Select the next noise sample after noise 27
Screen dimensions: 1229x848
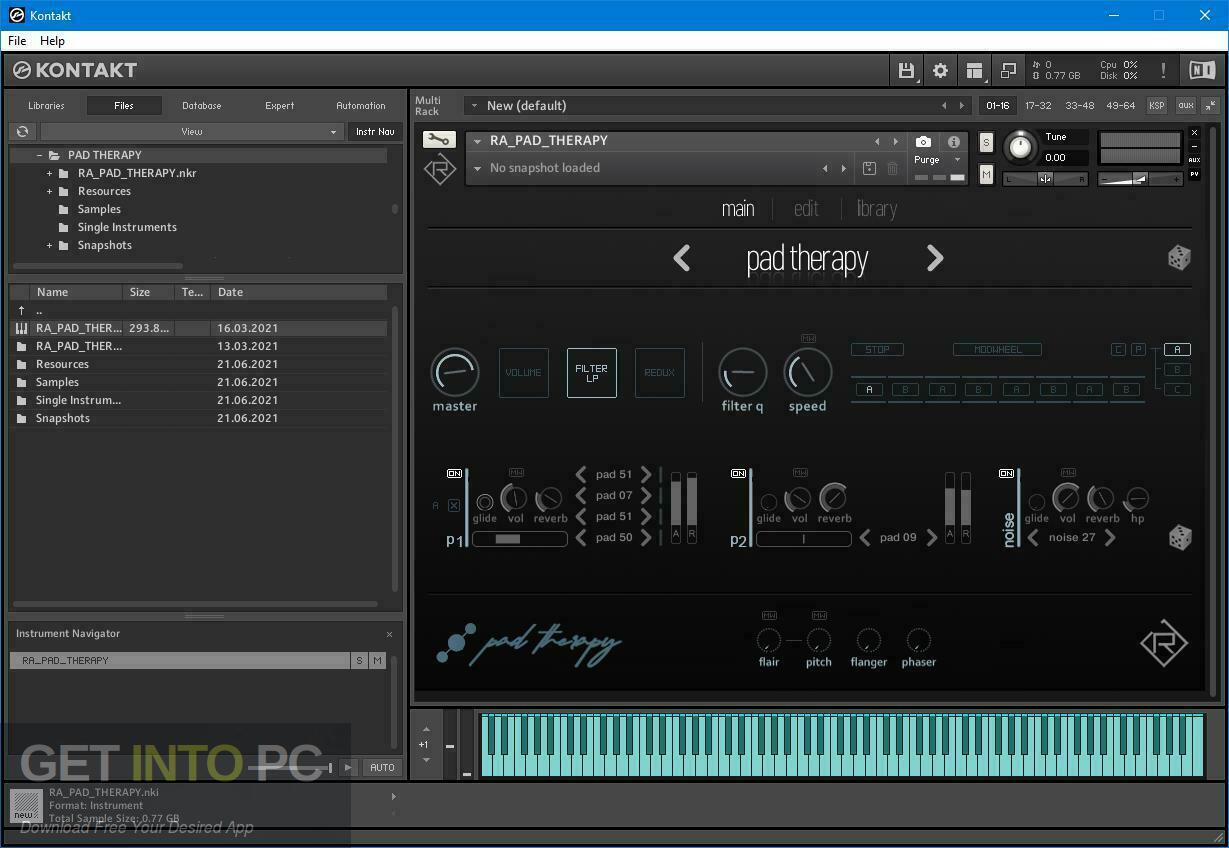[1109, 537]
